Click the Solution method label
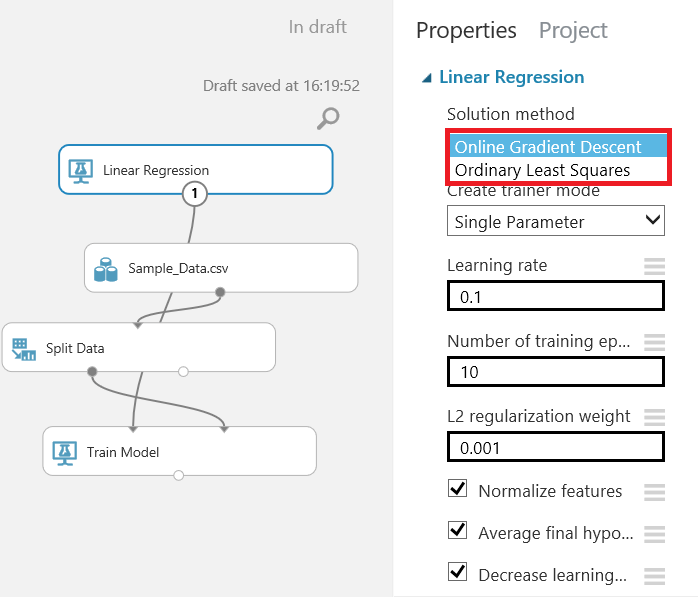The width and height of the screenshot is (698, 597). click(x=511, y=114)
